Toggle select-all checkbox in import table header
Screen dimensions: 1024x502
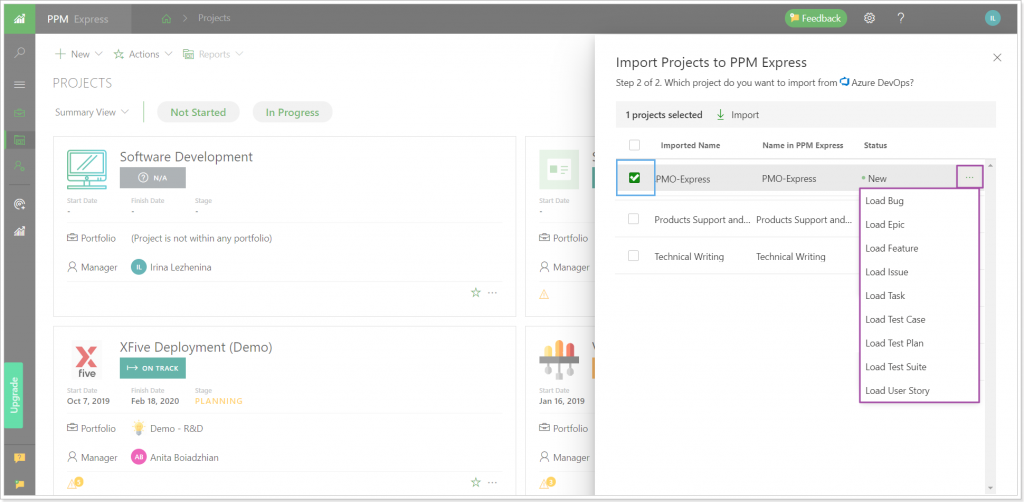[x=634, y=145]
